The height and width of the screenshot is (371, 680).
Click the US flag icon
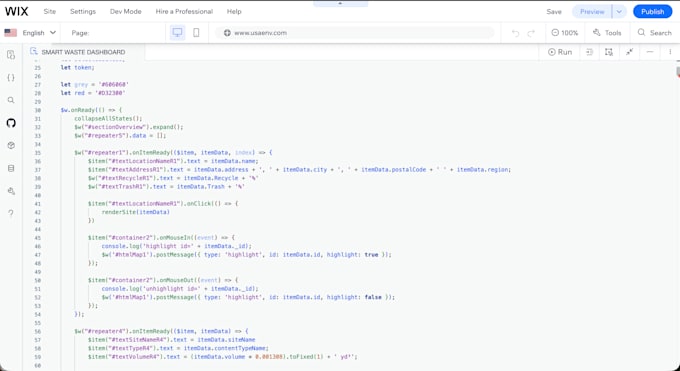[10, 33]
